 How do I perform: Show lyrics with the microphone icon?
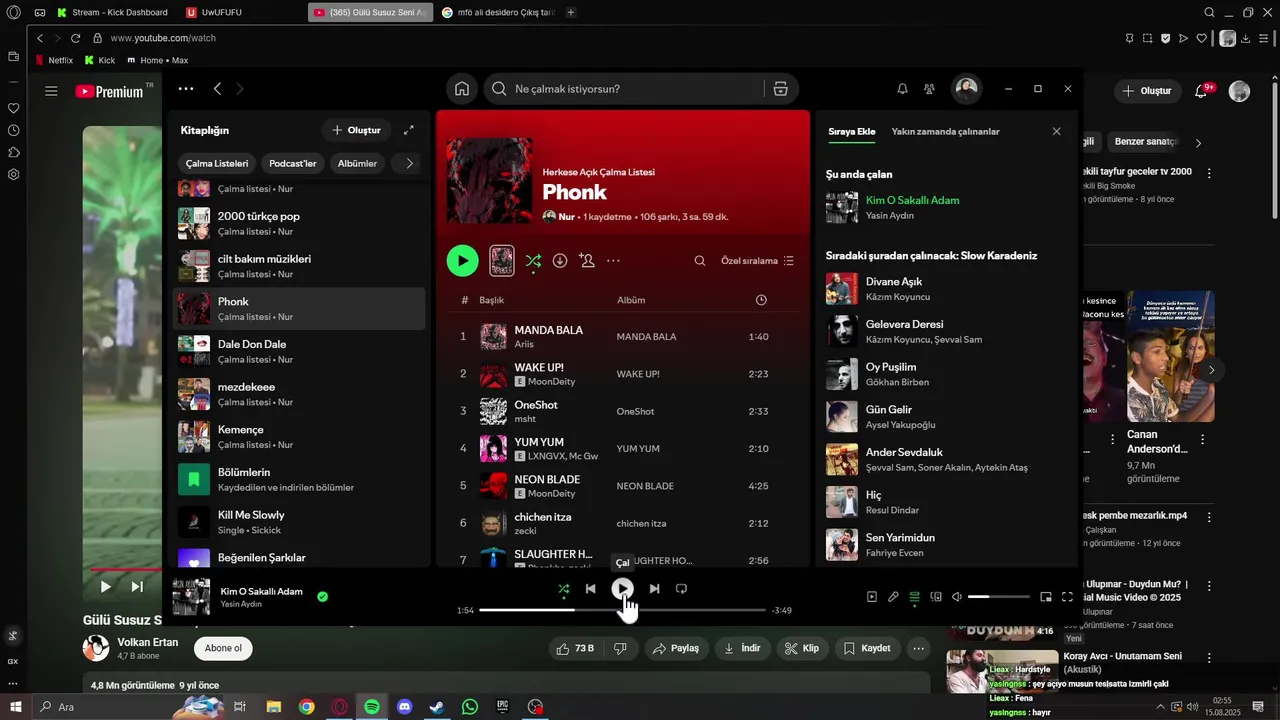point(893,597)
